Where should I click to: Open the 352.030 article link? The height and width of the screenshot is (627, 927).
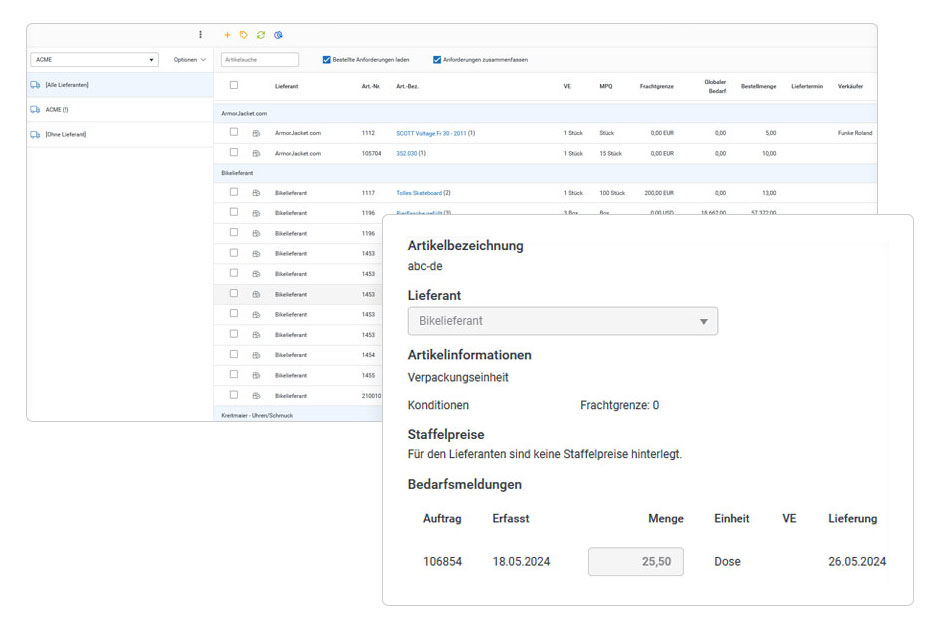click(x=407, y=153)
